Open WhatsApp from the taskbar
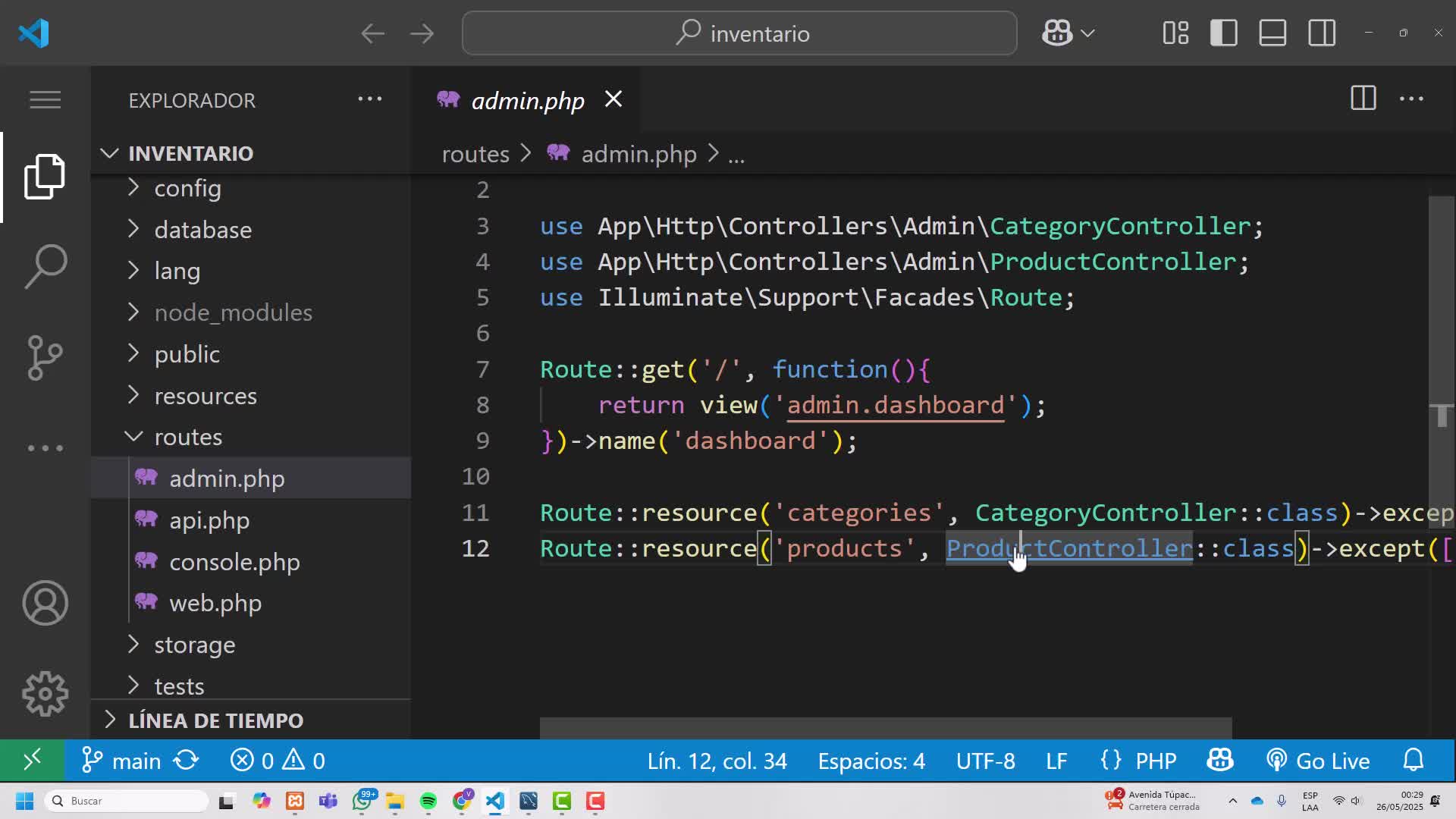Image resolution: width=1456 pixels, height=819 pixels. tap(362, 801)
